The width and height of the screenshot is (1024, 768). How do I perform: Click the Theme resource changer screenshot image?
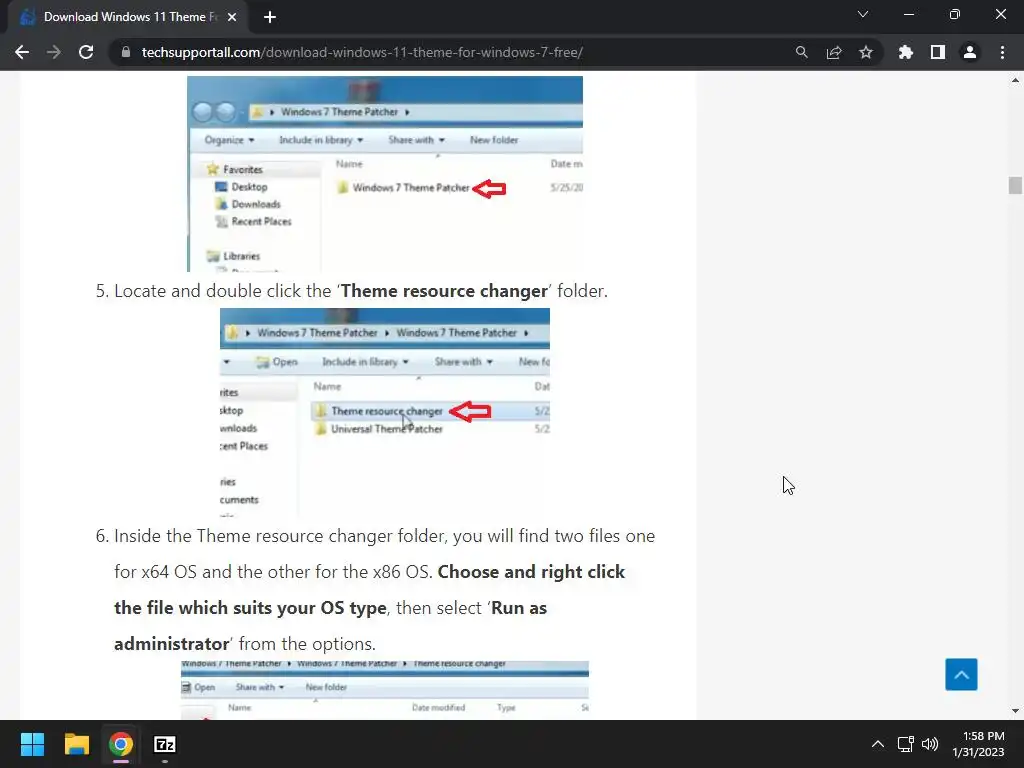[x=385, y=413]
